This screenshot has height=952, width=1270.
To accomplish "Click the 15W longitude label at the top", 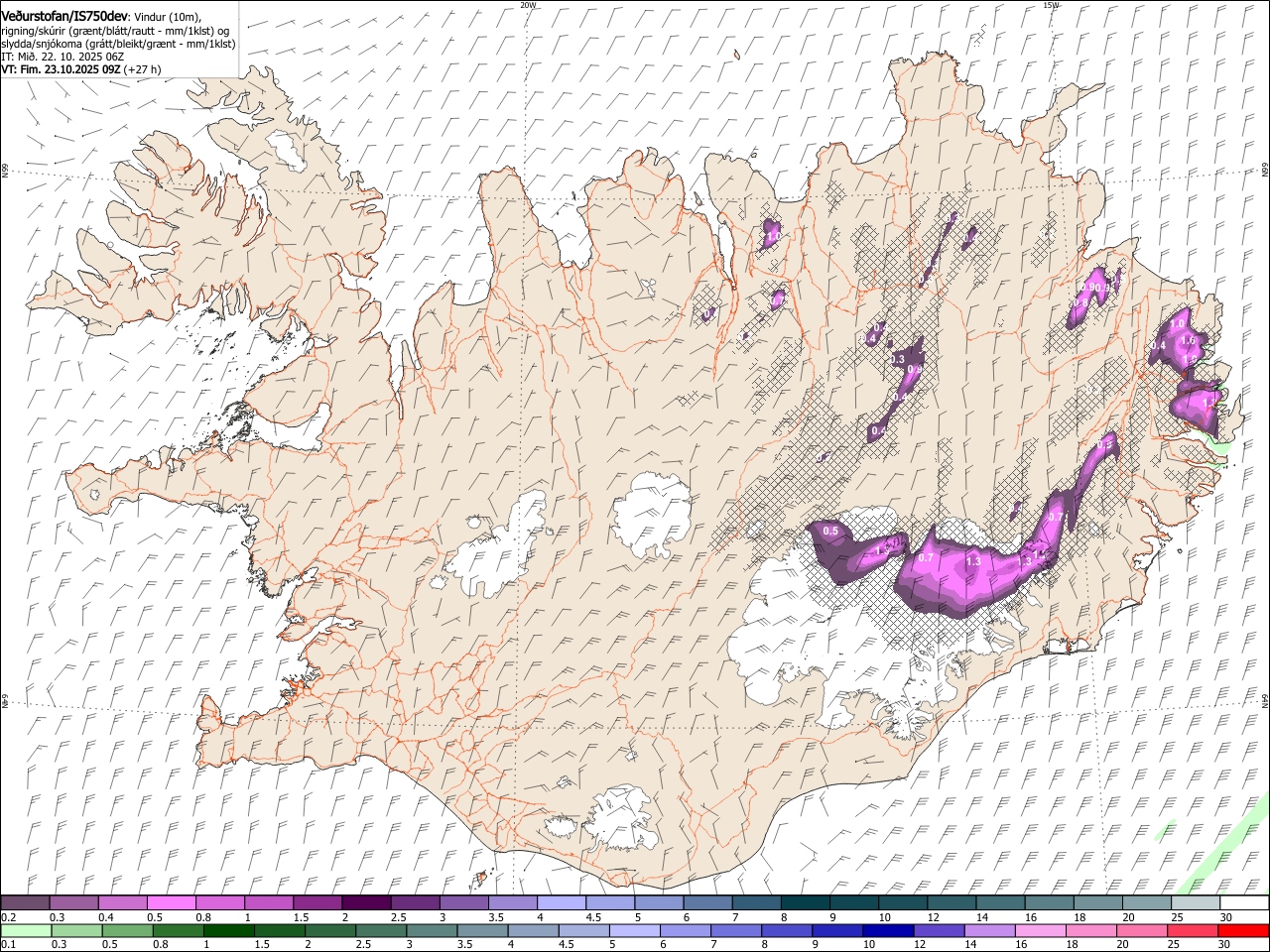I will pos(1051,4).
